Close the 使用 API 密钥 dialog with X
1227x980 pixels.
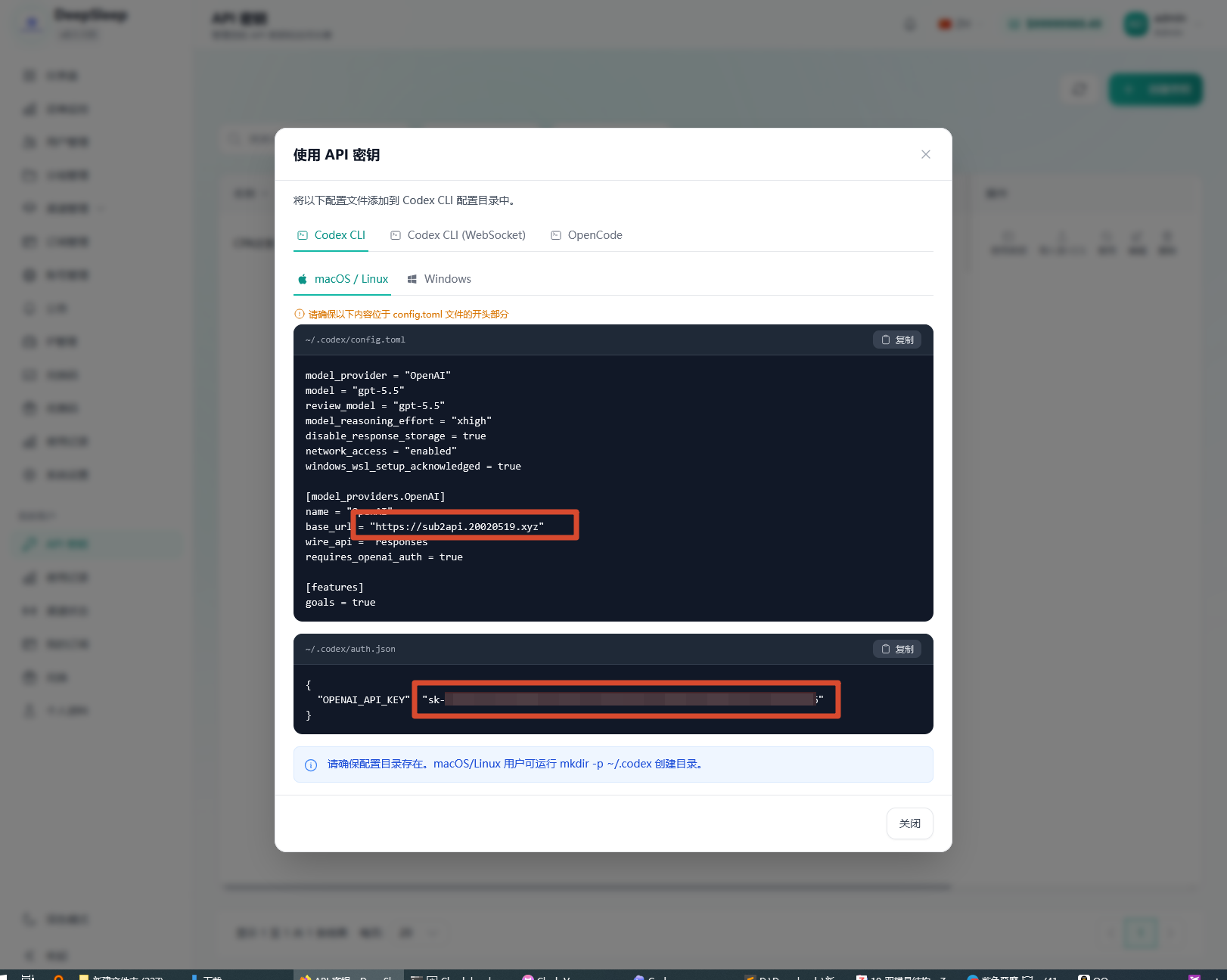tap(925, 154)
